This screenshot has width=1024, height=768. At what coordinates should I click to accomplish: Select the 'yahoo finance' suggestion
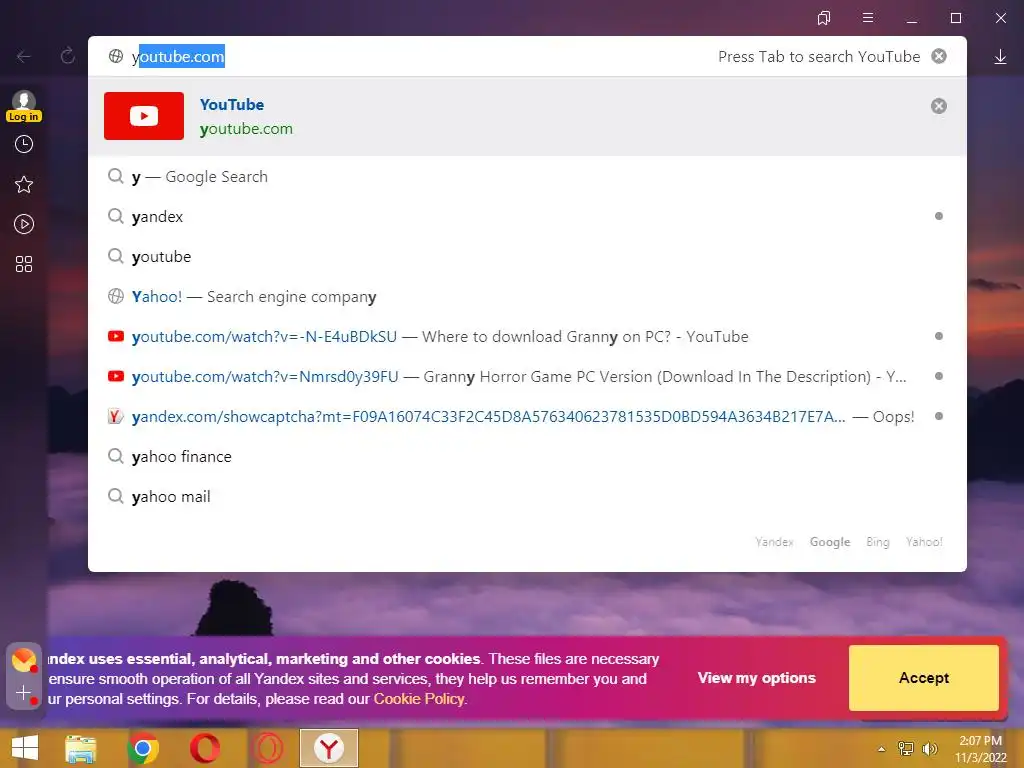click(527, 456)
